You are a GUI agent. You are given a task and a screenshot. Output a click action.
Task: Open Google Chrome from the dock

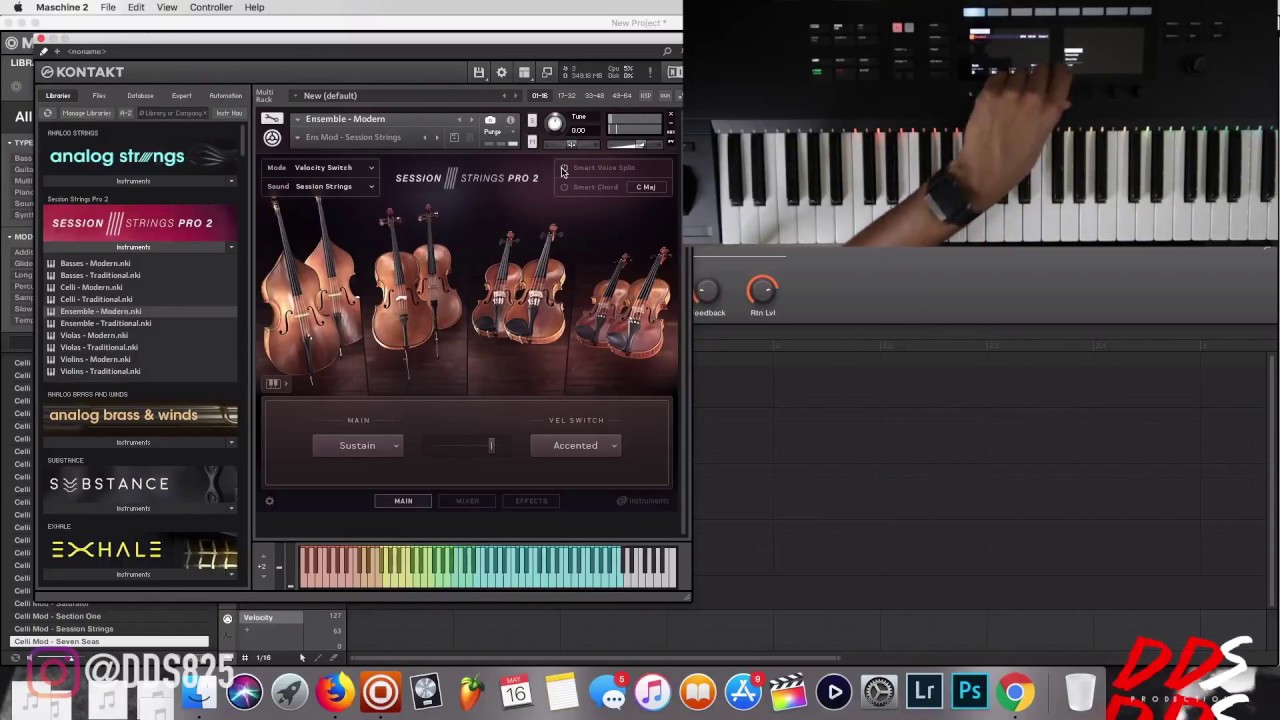click(1014, 691)
